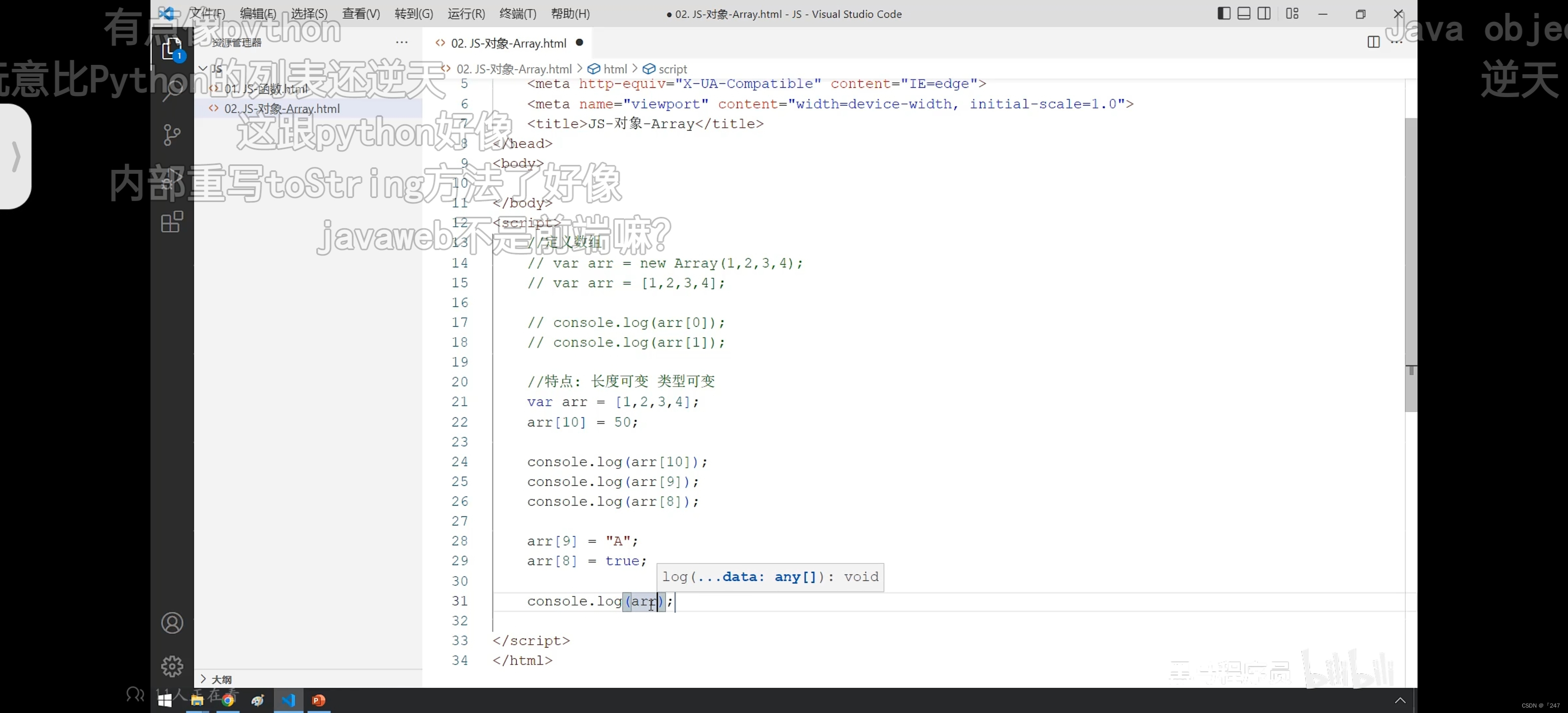This screenshot has width=1568, height=713.
Task: Open 01. JS-函数.html in Explorer
Action: [266, 89]
